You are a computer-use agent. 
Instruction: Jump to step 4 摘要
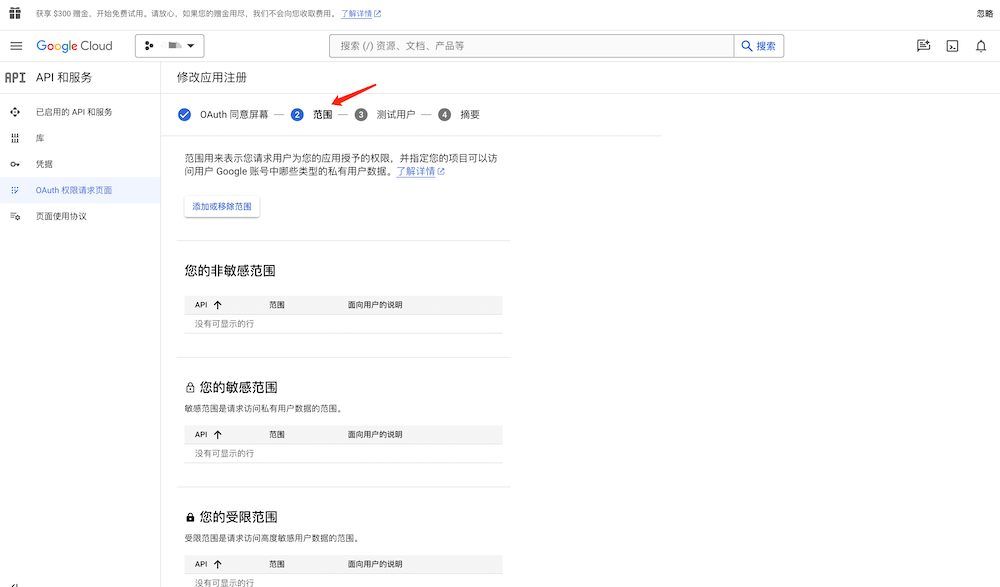tap(469, 115)
